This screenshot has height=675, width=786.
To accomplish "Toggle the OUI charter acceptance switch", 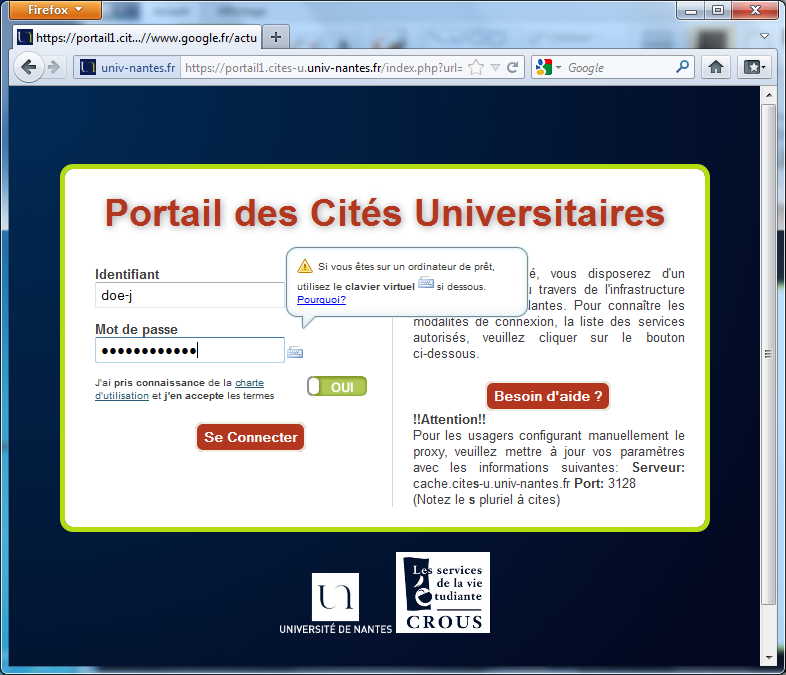I will coord(337,387).
